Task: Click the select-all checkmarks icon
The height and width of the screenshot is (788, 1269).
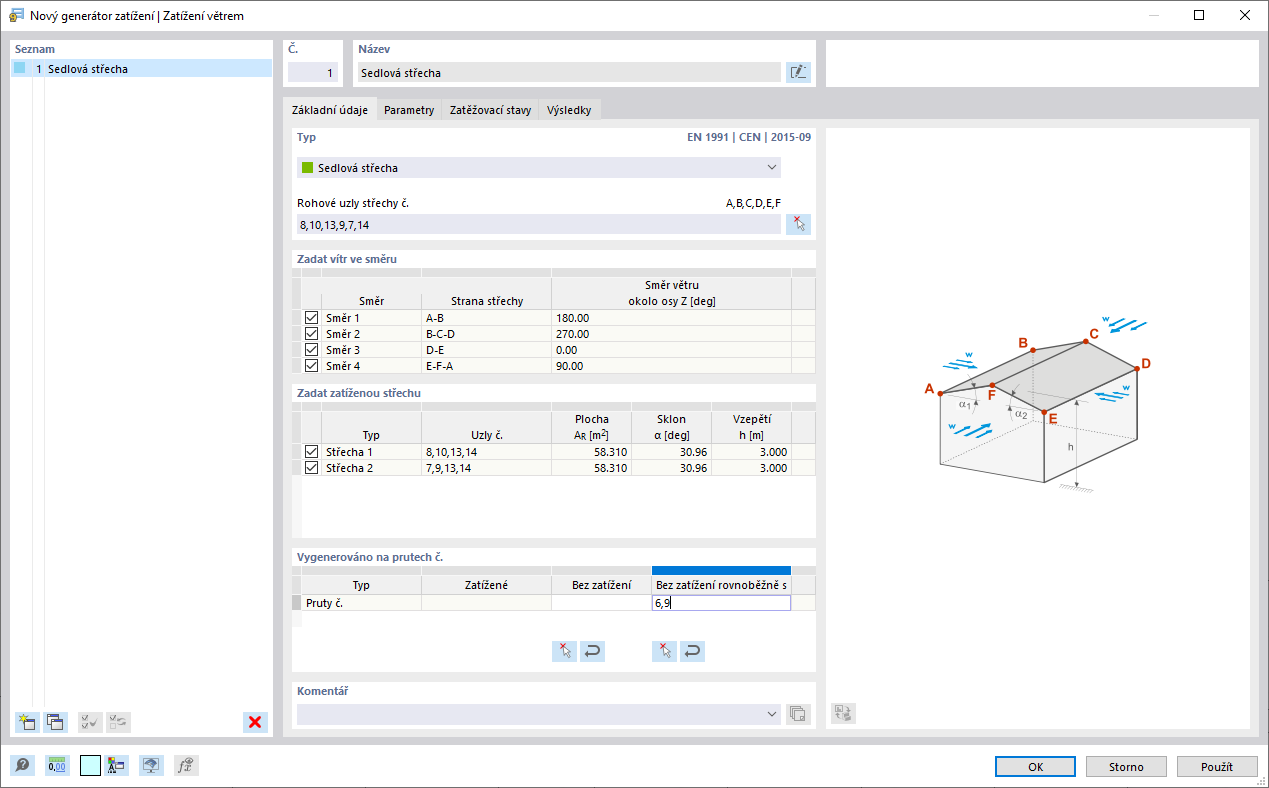Action: click(x=90, y=722)
